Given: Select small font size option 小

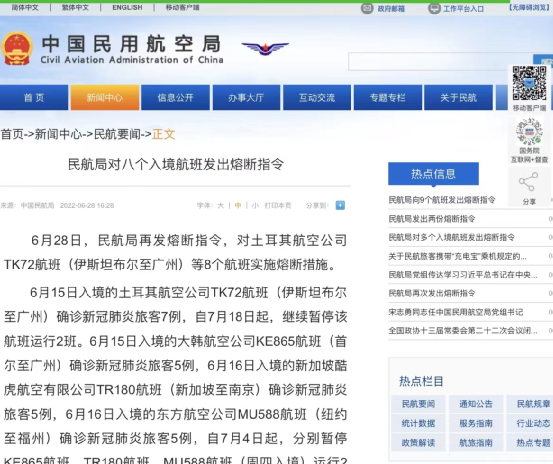Looking at the screenshot, I should [x=255, y=206].
